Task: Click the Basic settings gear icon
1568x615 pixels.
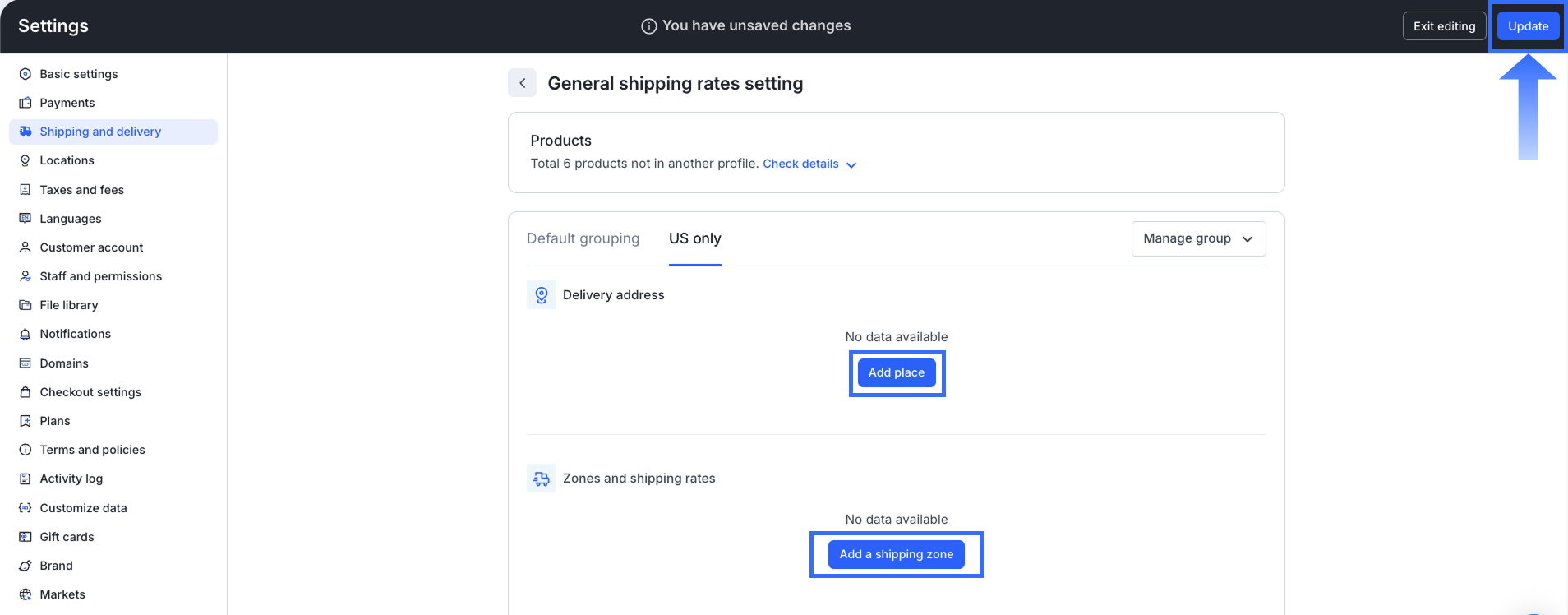Action: click(x=25, y=74)
